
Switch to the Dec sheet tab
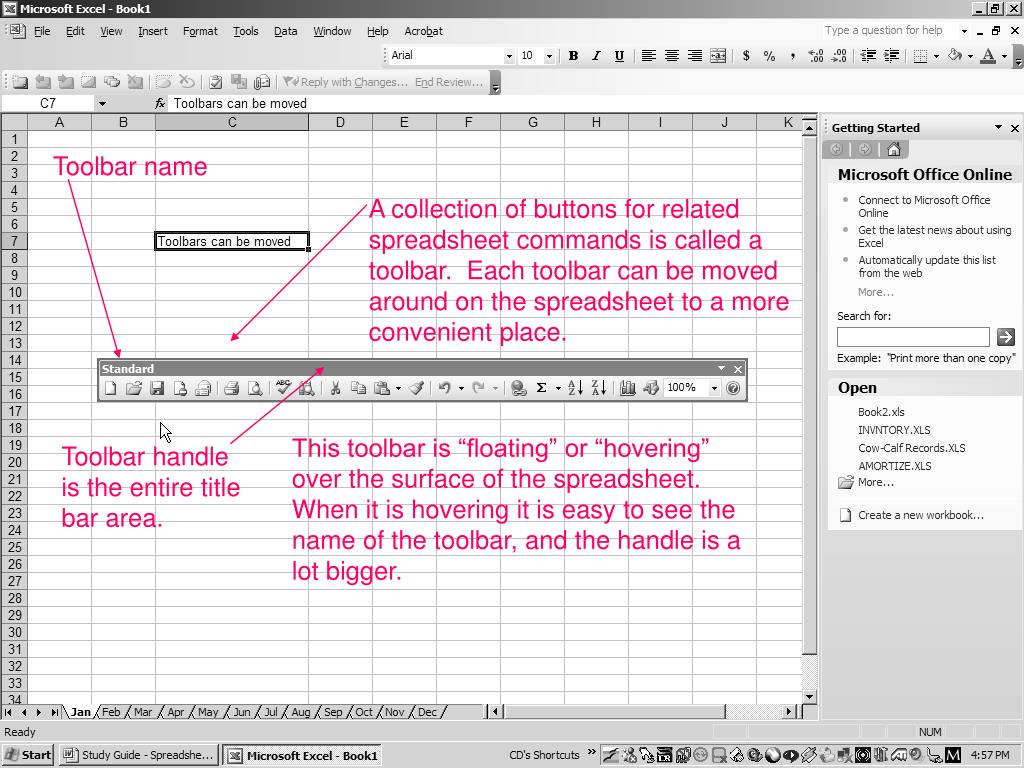click(427, 712)
